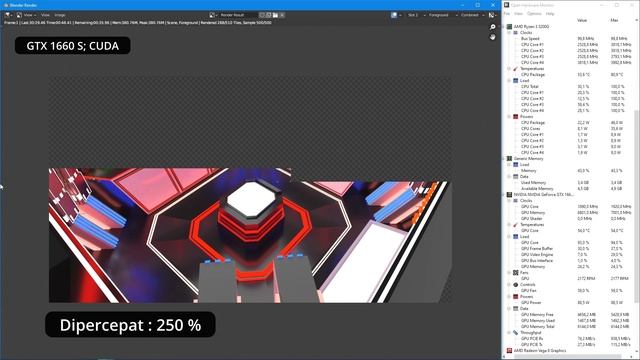Image resolution: width=640 pixels, height=360 pixels.
Task: Open the Slot 1 dropdown
Action: point(416,15)
